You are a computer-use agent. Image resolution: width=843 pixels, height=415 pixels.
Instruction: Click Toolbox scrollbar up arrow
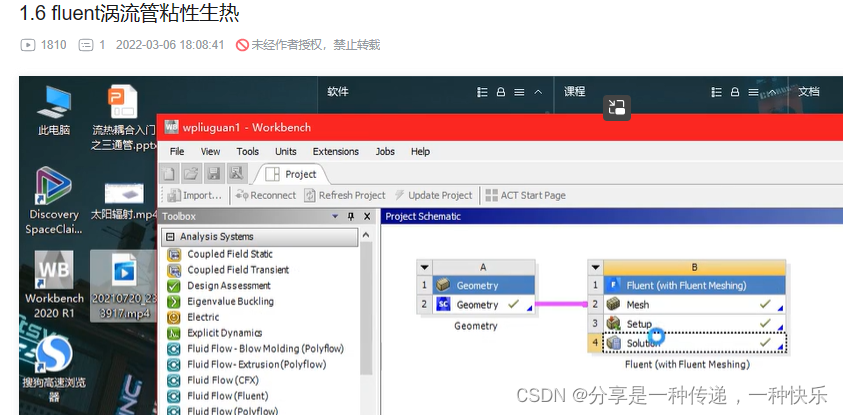pos(366,235)
